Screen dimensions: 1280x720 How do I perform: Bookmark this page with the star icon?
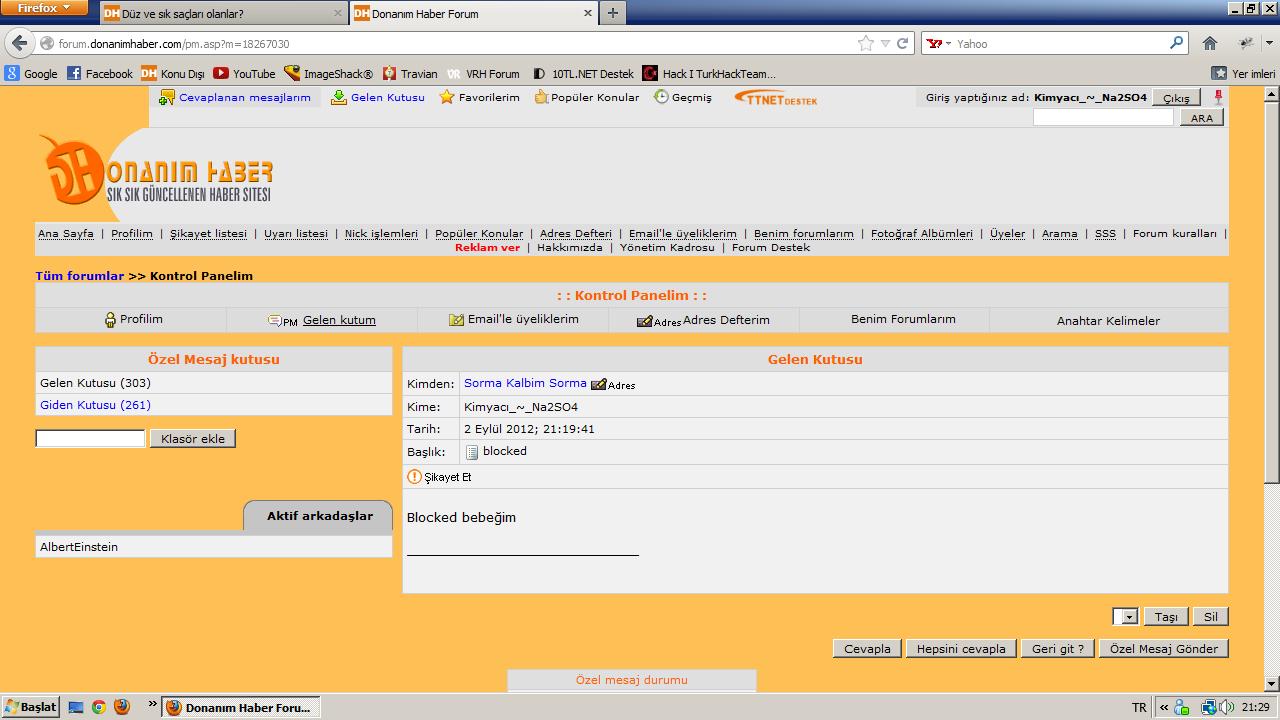click(x=866, y=43)
